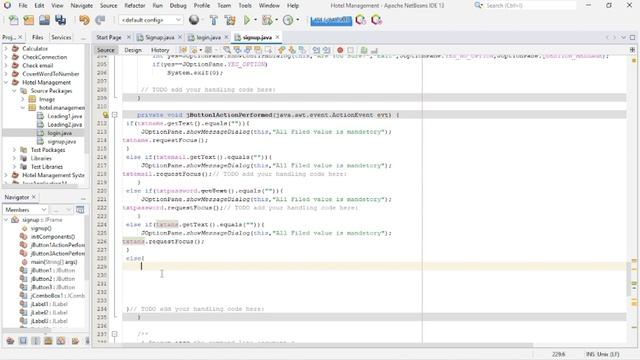Switch to the Design view button
This screenshot has width=640, height=360.
(x=133, y=50)
